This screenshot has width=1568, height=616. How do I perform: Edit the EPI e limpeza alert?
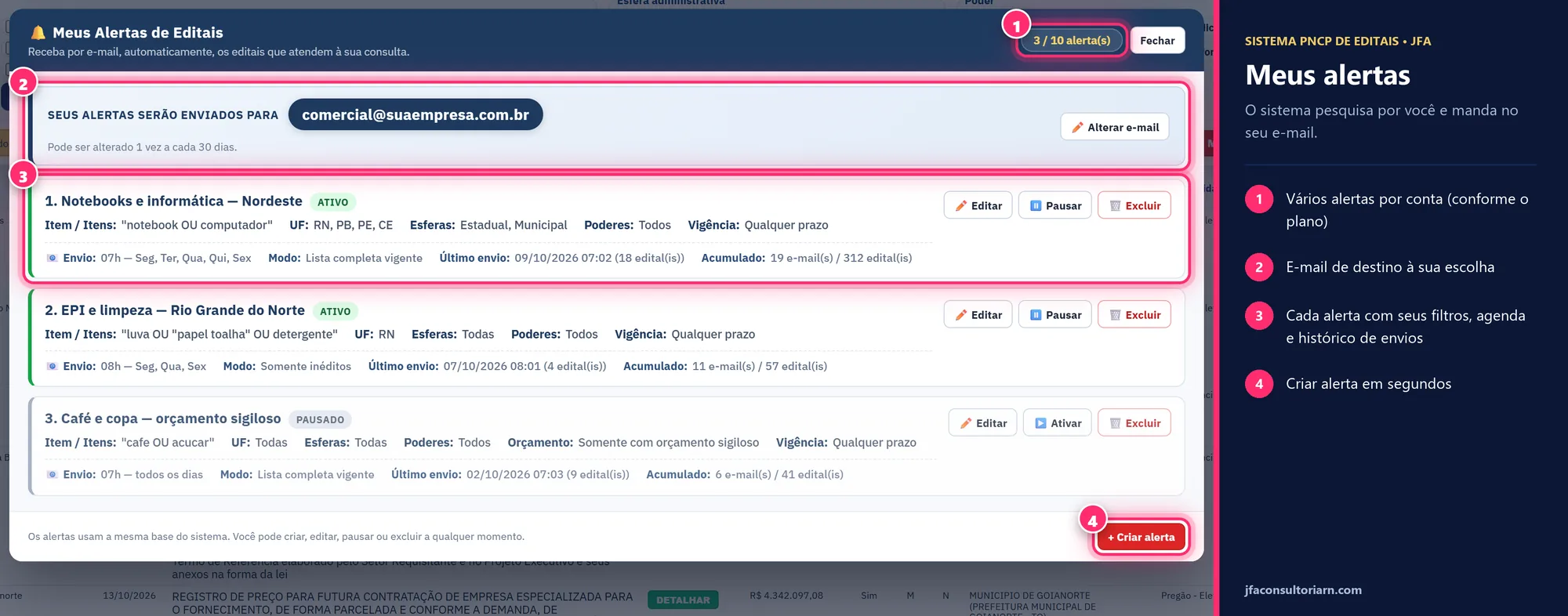pyautogui.click(x=978, y=314)
